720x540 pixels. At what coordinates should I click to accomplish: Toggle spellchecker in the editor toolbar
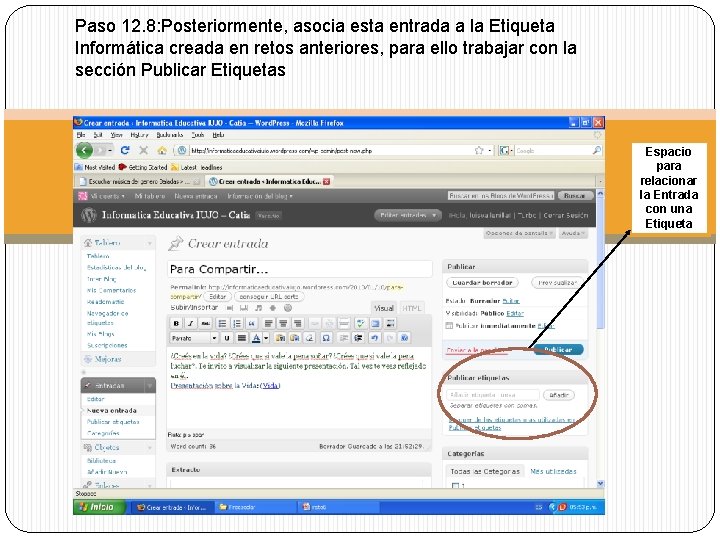[360, 324]
